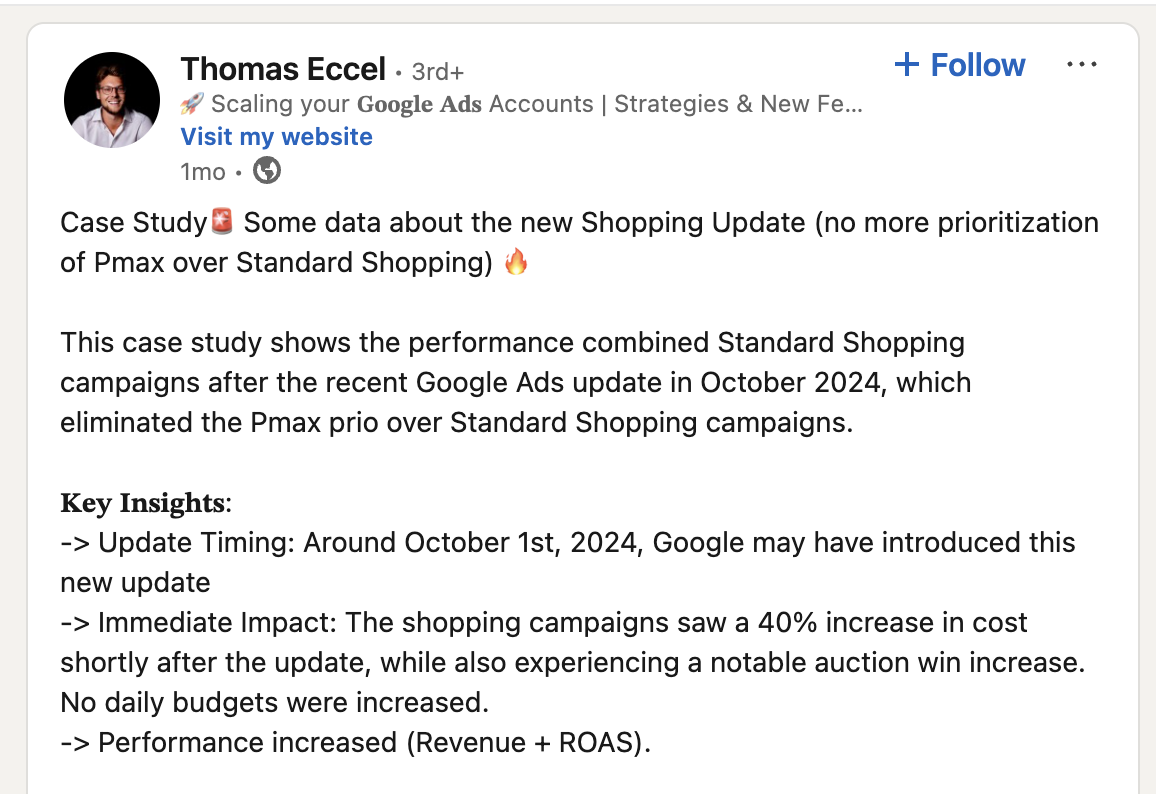Click the plus icon beside Follow
The height and width of the screenshot is (794, 1156).
(x=907, y=65)
